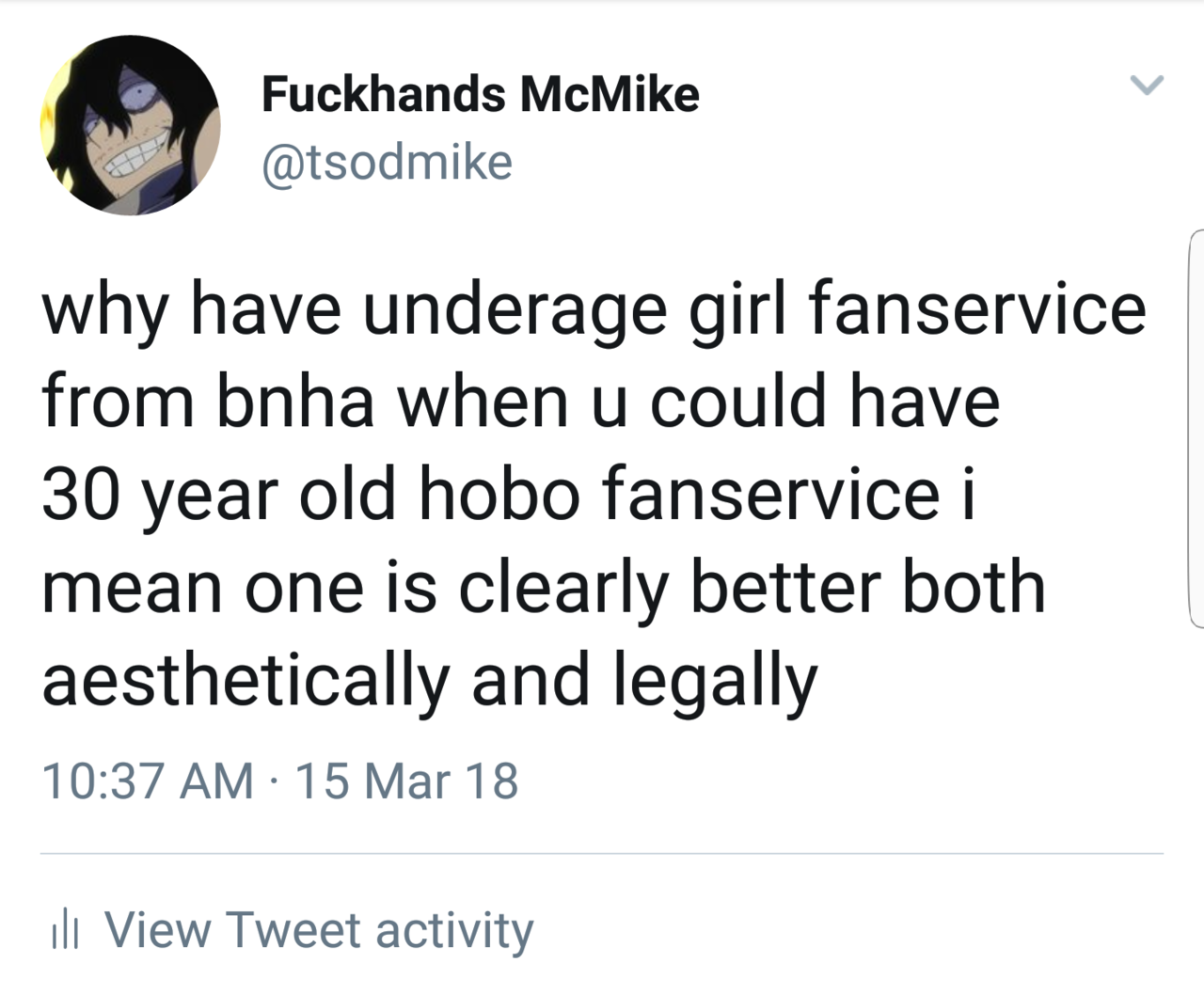Click "aesthetically and legally" tweet line

[430, 682]
